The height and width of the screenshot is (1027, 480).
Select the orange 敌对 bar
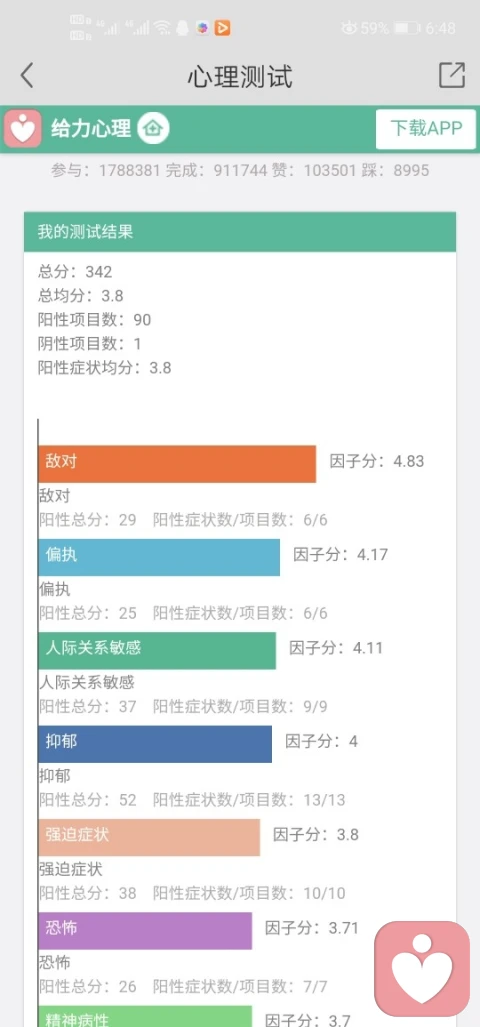(177, 464)
